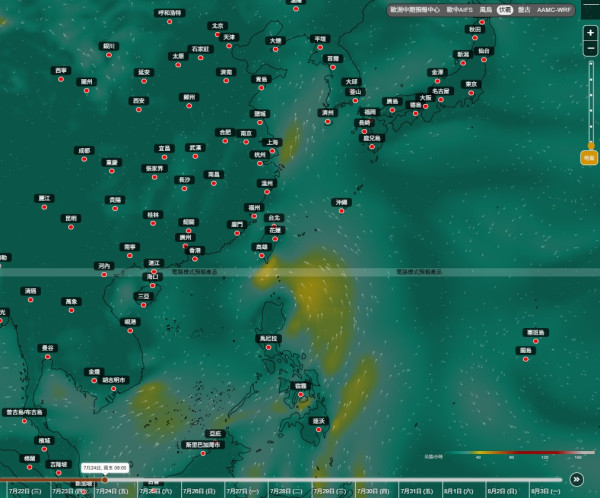The width and height of the screenshot is (600, 498).
Task: Click the 吉隆坡 city marker
Action: (59, 473)
